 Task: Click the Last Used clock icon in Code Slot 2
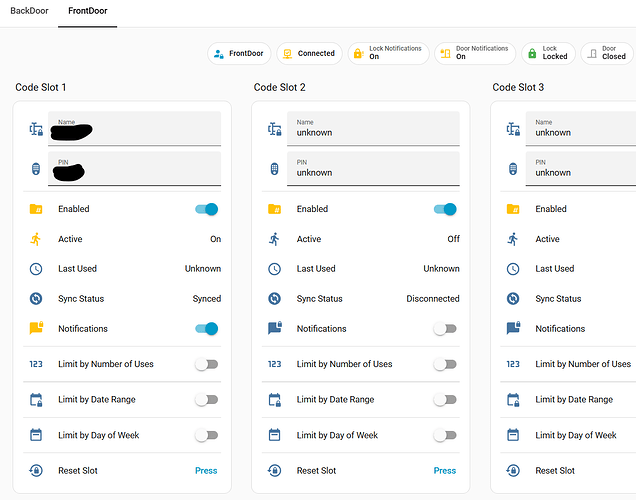click(275, 269)
